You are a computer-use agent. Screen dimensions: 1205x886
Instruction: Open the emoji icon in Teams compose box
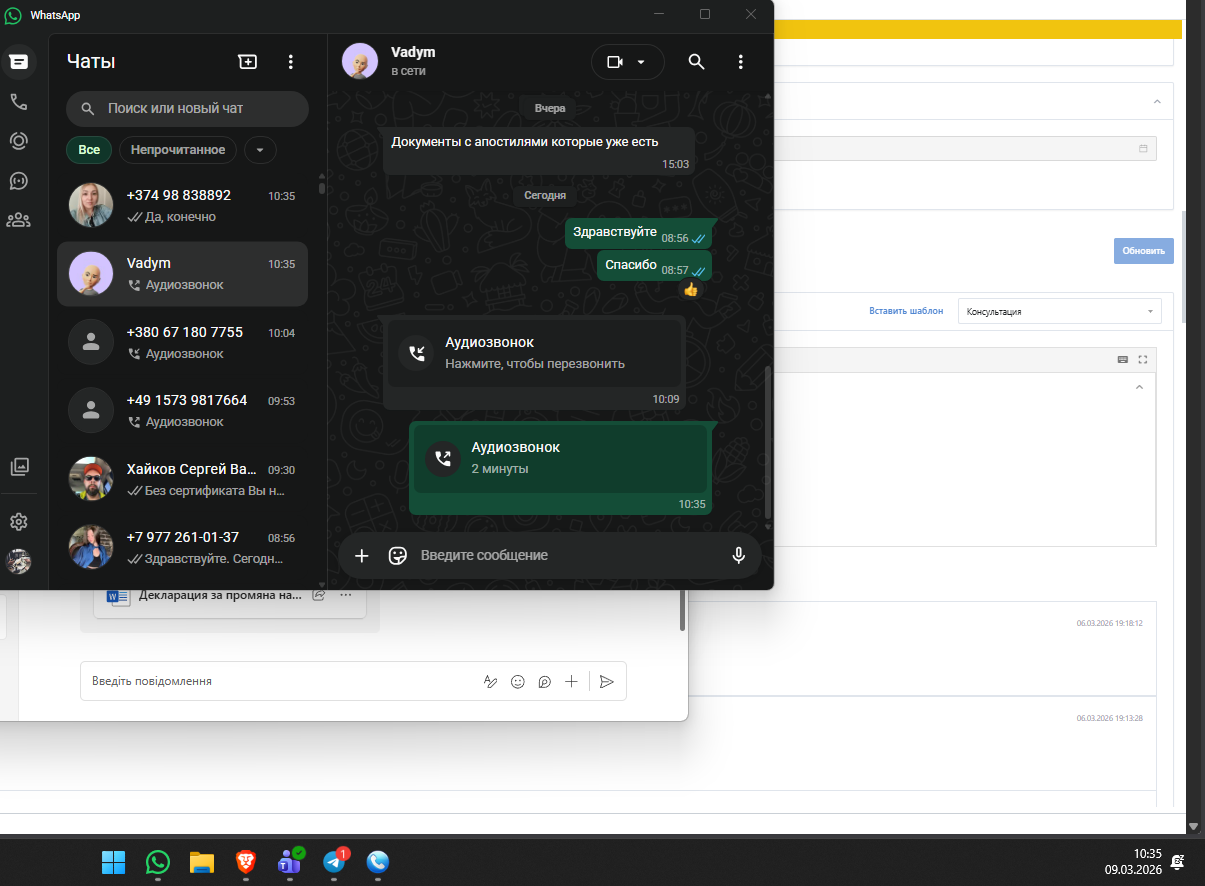click(518, 681)
